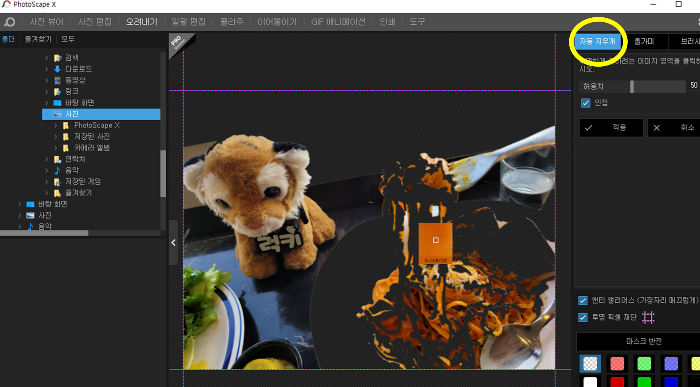Image resolution: width=700 pixels, height=387 pixels.
Task: Switch to the 폴더 panel tab
Action: coord(8,39)
